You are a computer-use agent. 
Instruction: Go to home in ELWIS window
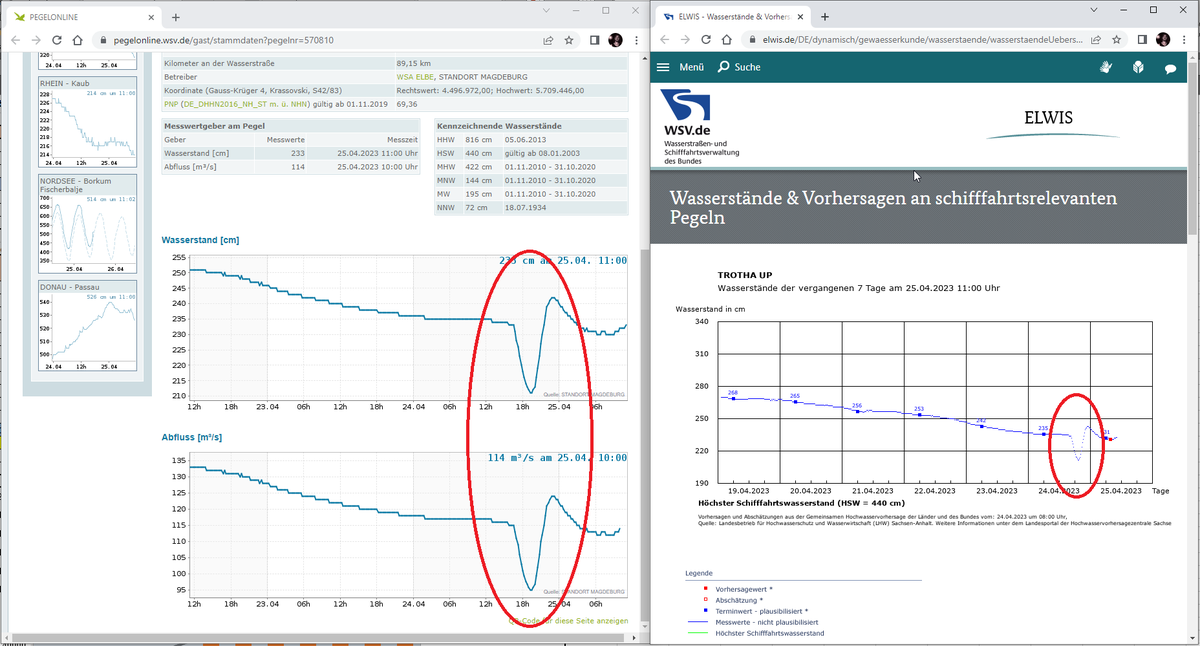click(x=727, y=40)
